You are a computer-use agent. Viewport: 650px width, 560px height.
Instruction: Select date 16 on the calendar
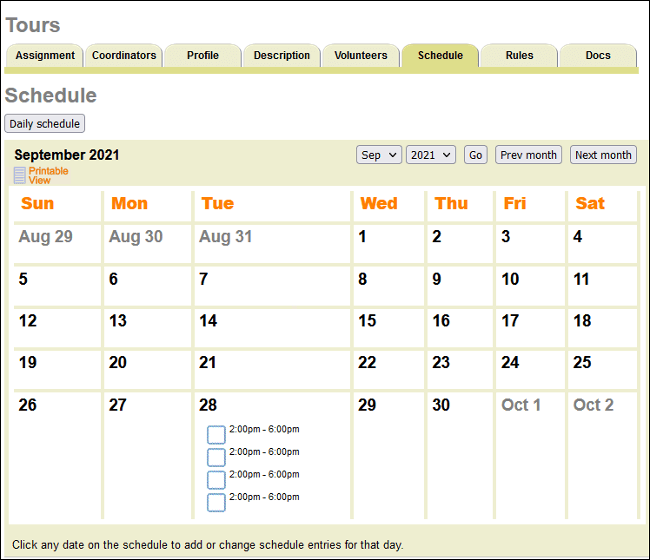(x=441, y=321)
